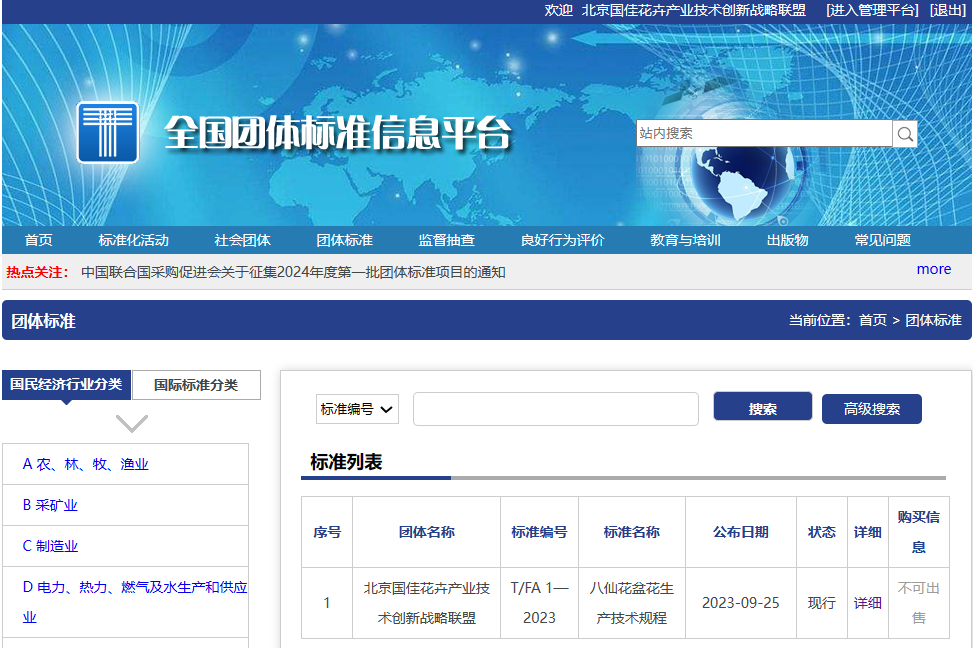Click the more link for hot topics
This screenshot has width=973, height=648.
click(x=934, y=269)
